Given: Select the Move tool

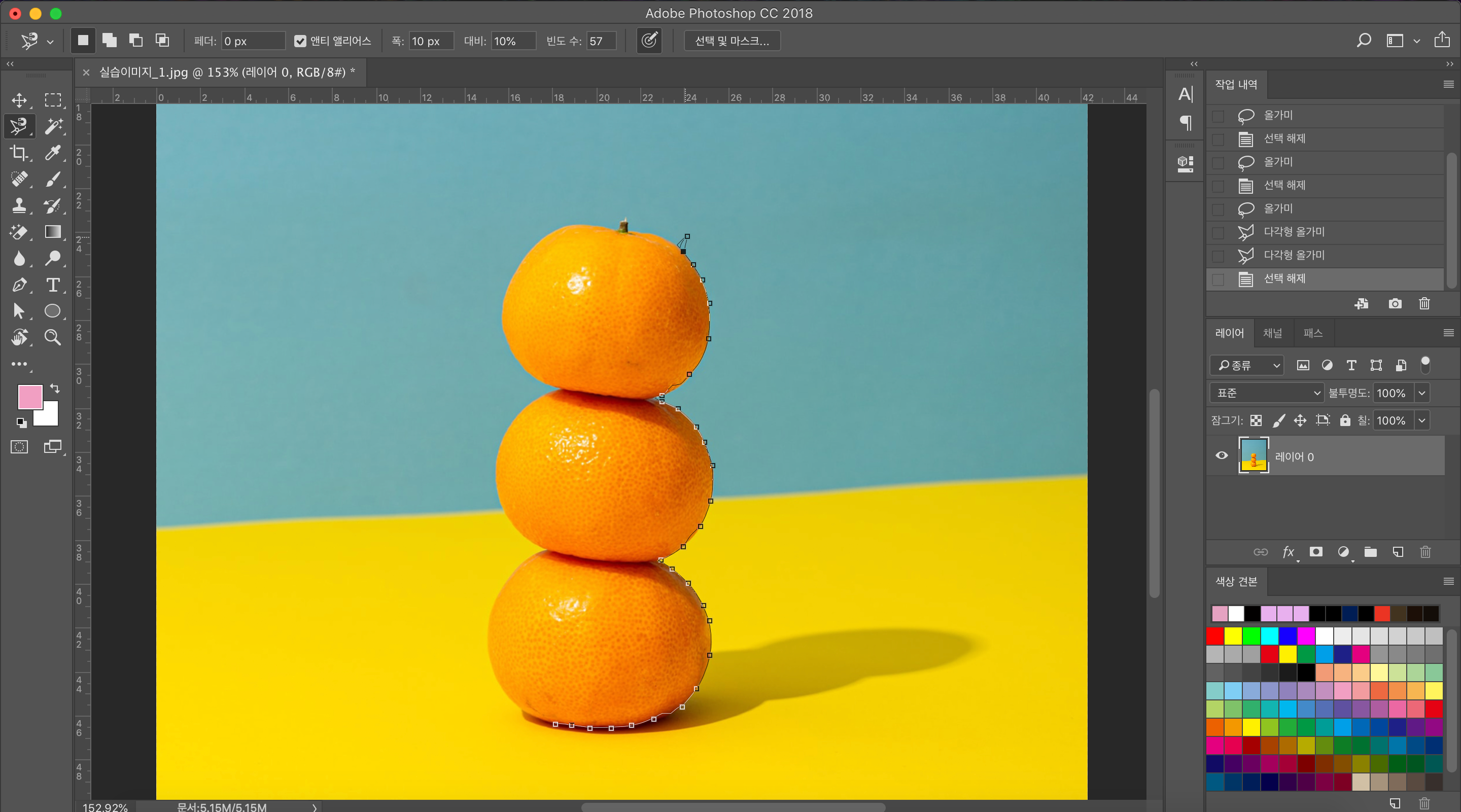Looking at the screenshot, I should pyautogui.click(x=19, y=100).
